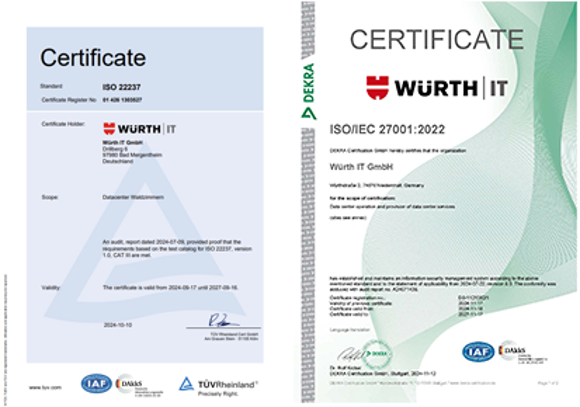The image size is (580, 407).
Task: Open the www.tuv.com link
Action: click(45, 388)
